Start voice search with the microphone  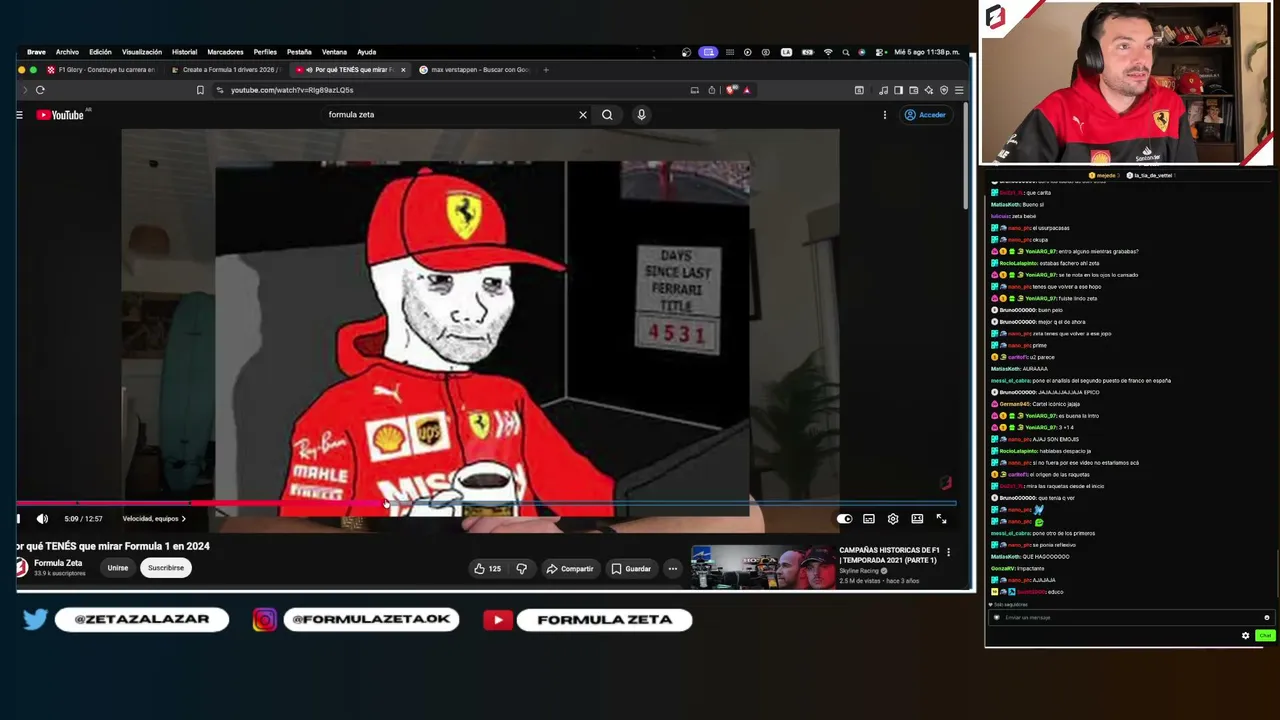(641, 115)
